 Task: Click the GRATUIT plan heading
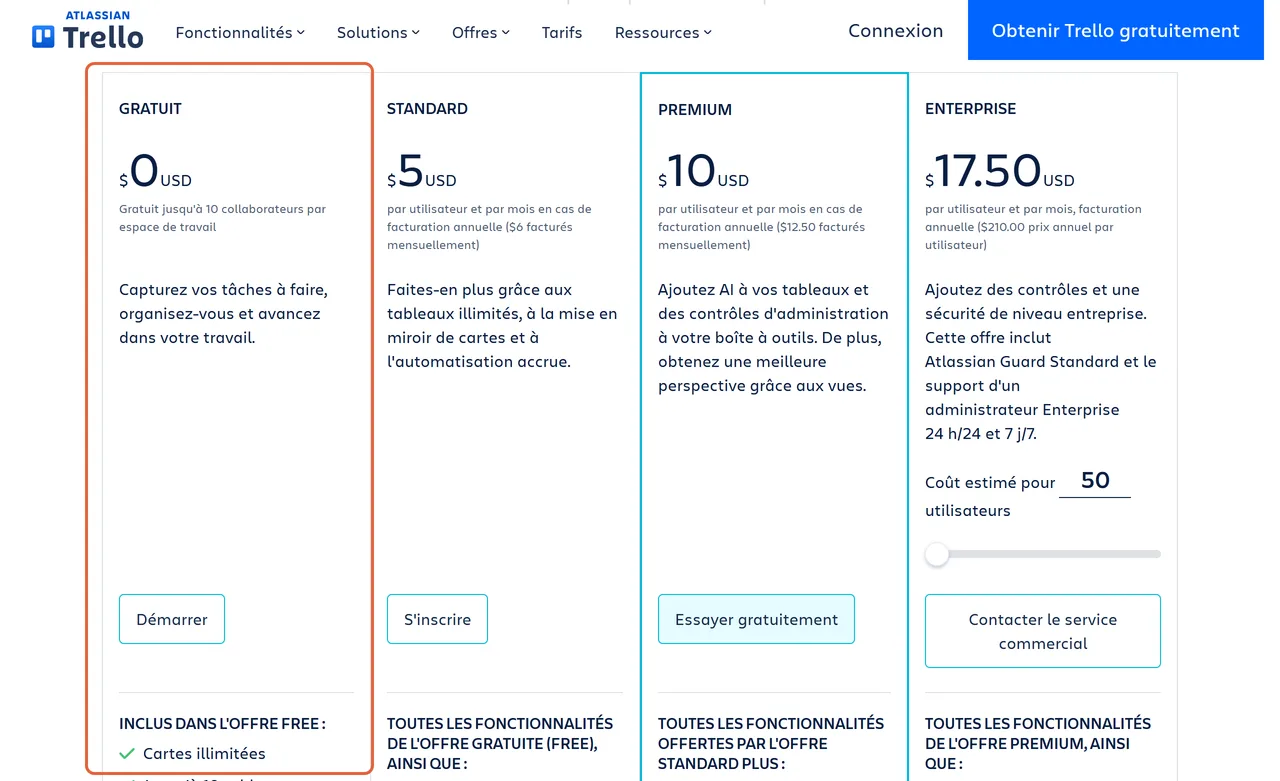[x=150, y=108]
